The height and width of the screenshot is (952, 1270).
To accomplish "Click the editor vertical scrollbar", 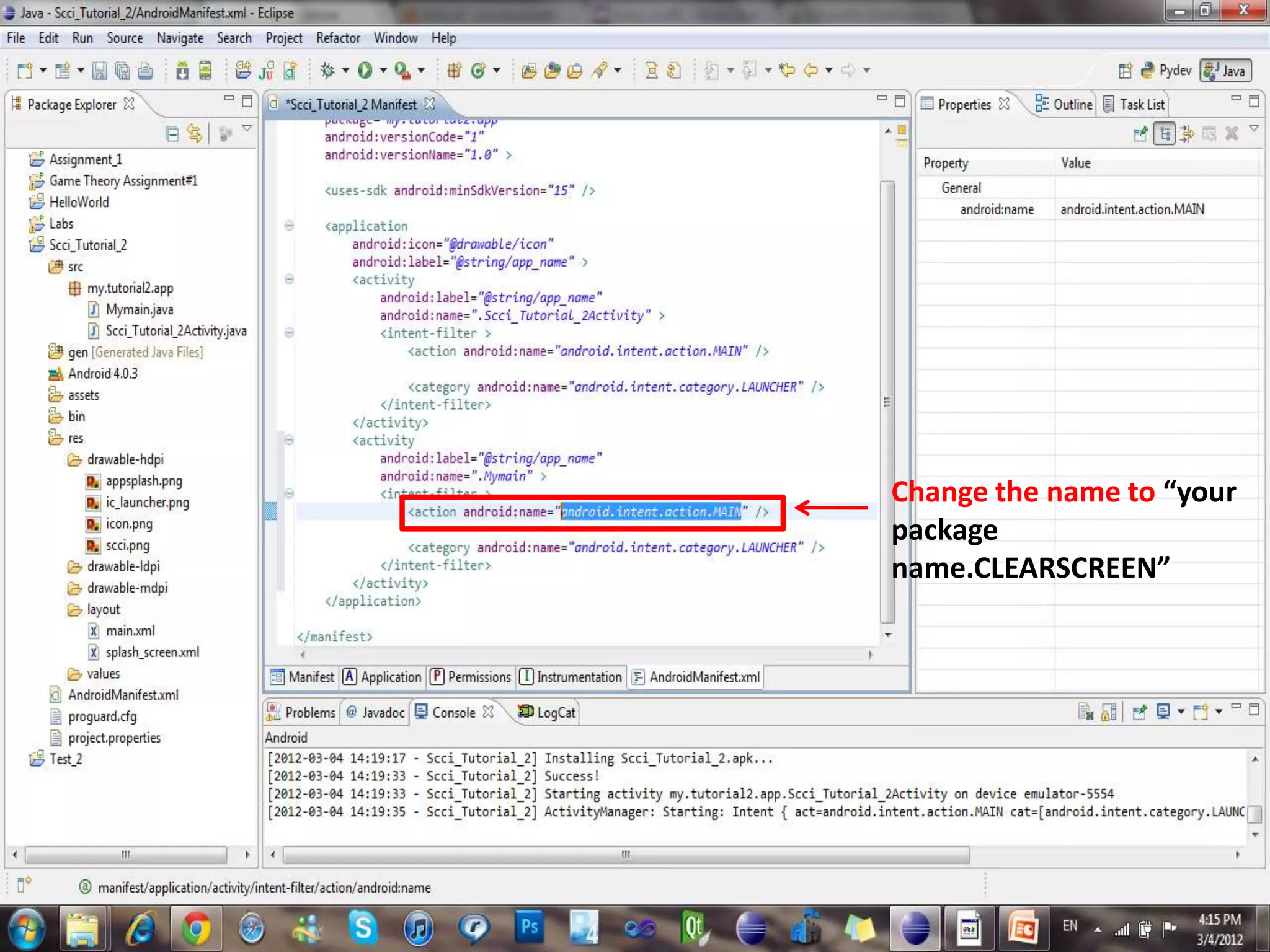I will pos(888,402).
